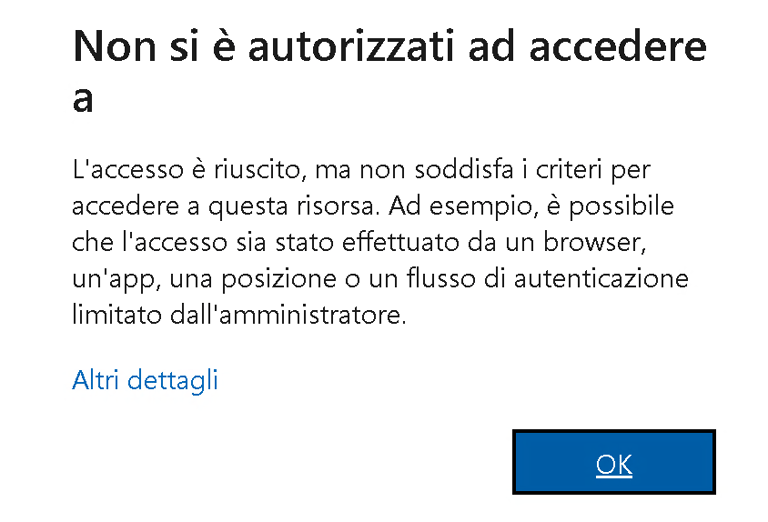Viewport: 768px width, 522px height.
Task: Click the phrase questa risorsa in the body
Action: (x=291, y=207)
